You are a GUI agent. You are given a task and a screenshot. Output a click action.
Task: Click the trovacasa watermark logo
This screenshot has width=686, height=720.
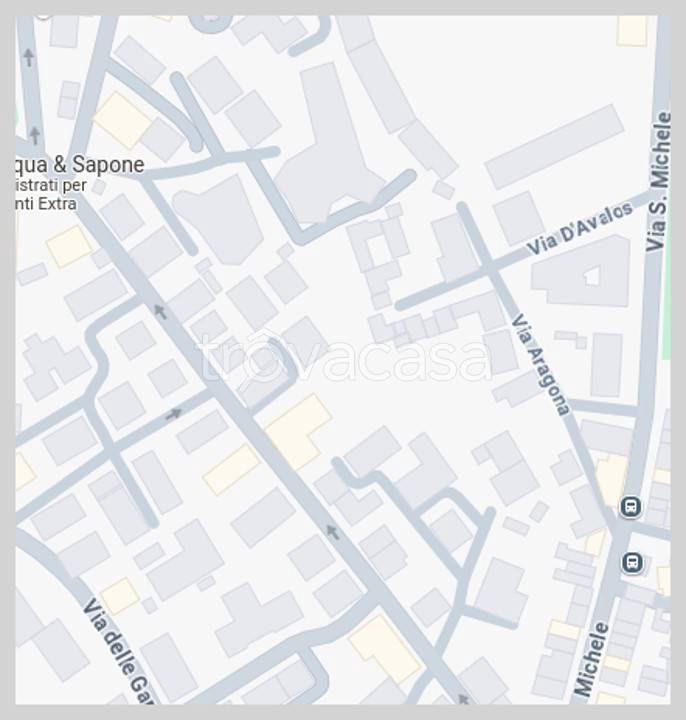point(343,357)
